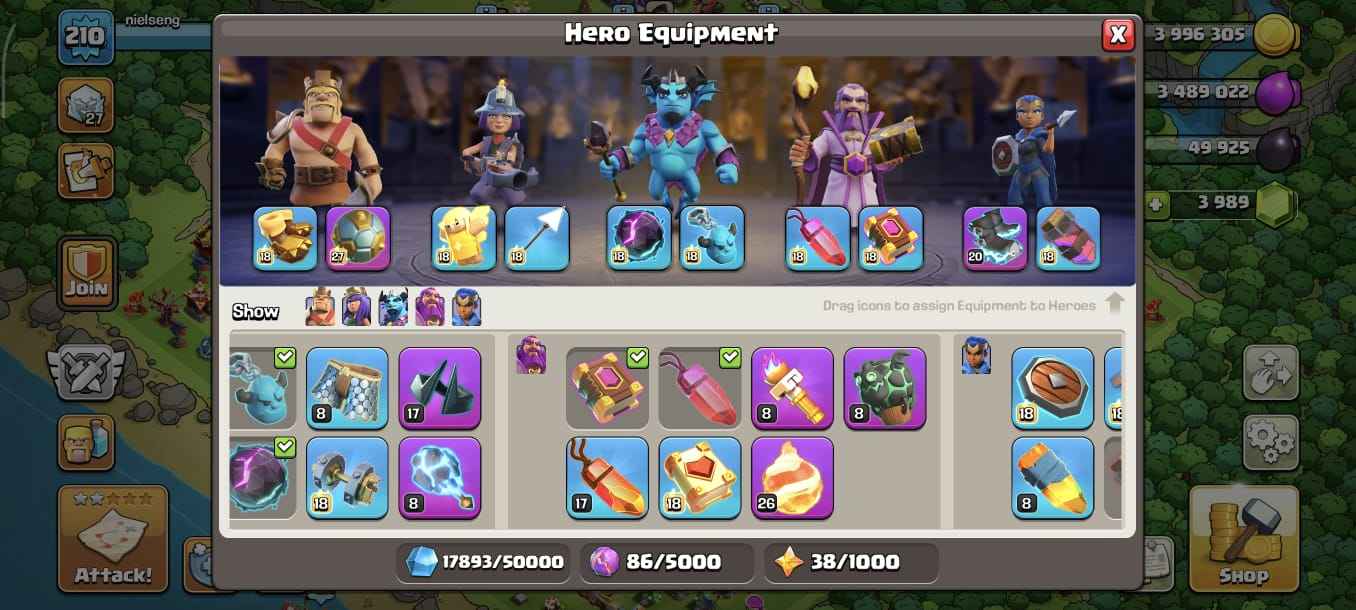
Task: Select the Royal Champion filter icon
Action: 467,307
